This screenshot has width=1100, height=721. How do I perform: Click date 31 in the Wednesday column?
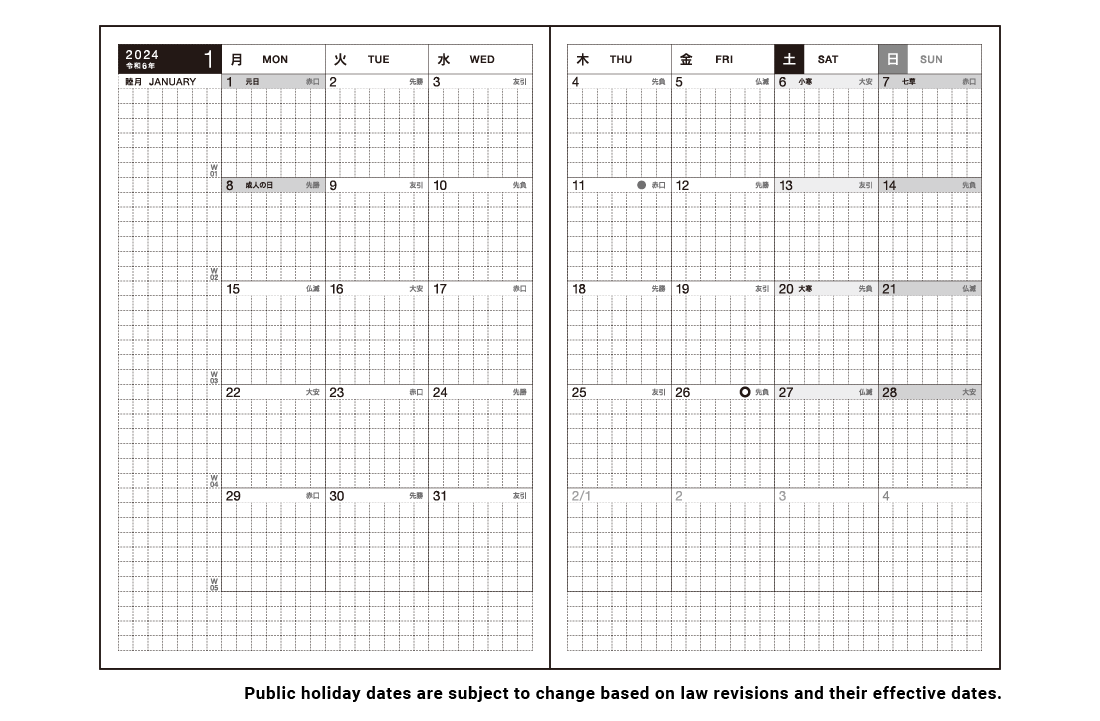point(440,496)
